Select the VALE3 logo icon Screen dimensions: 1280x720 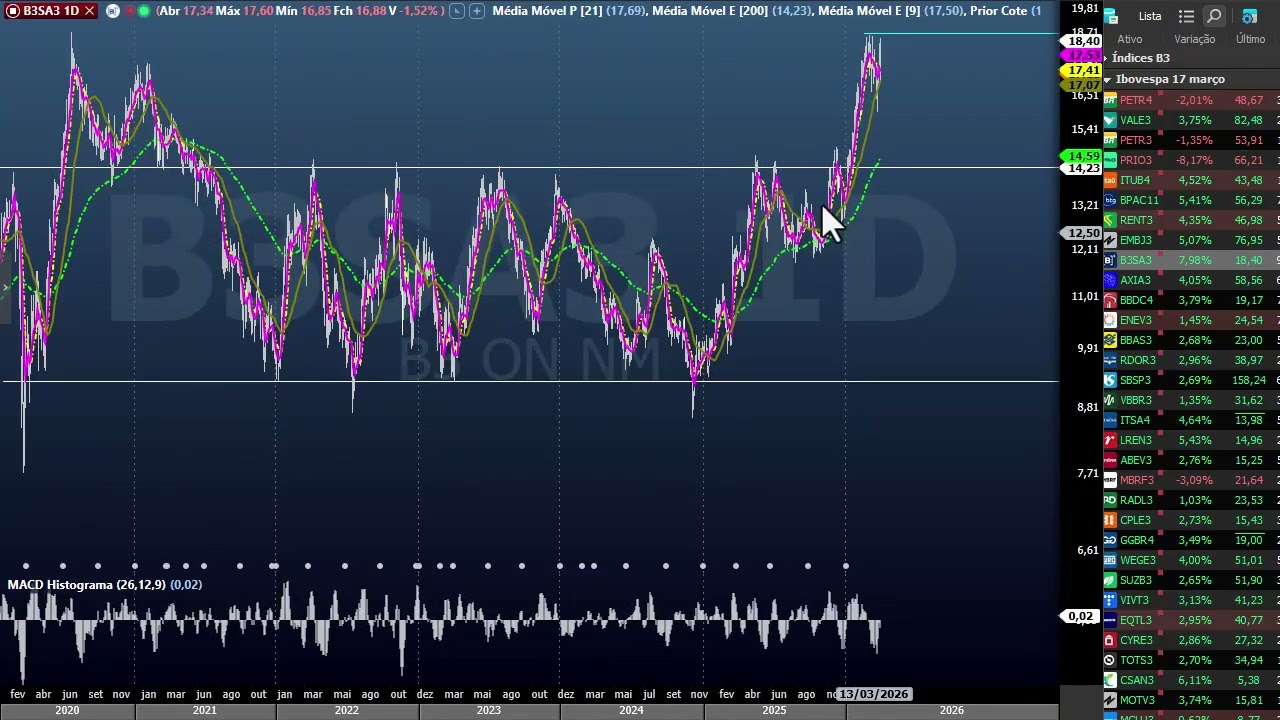[x=1110, y=120]
